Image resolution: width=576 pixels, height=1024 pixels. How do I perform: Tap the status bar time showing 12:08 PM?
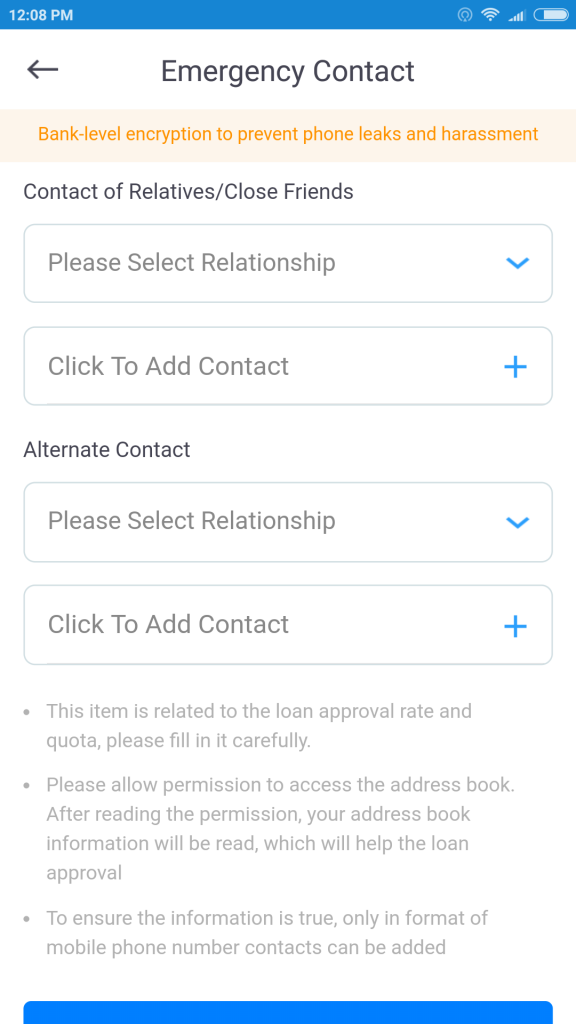click(40, 15)
